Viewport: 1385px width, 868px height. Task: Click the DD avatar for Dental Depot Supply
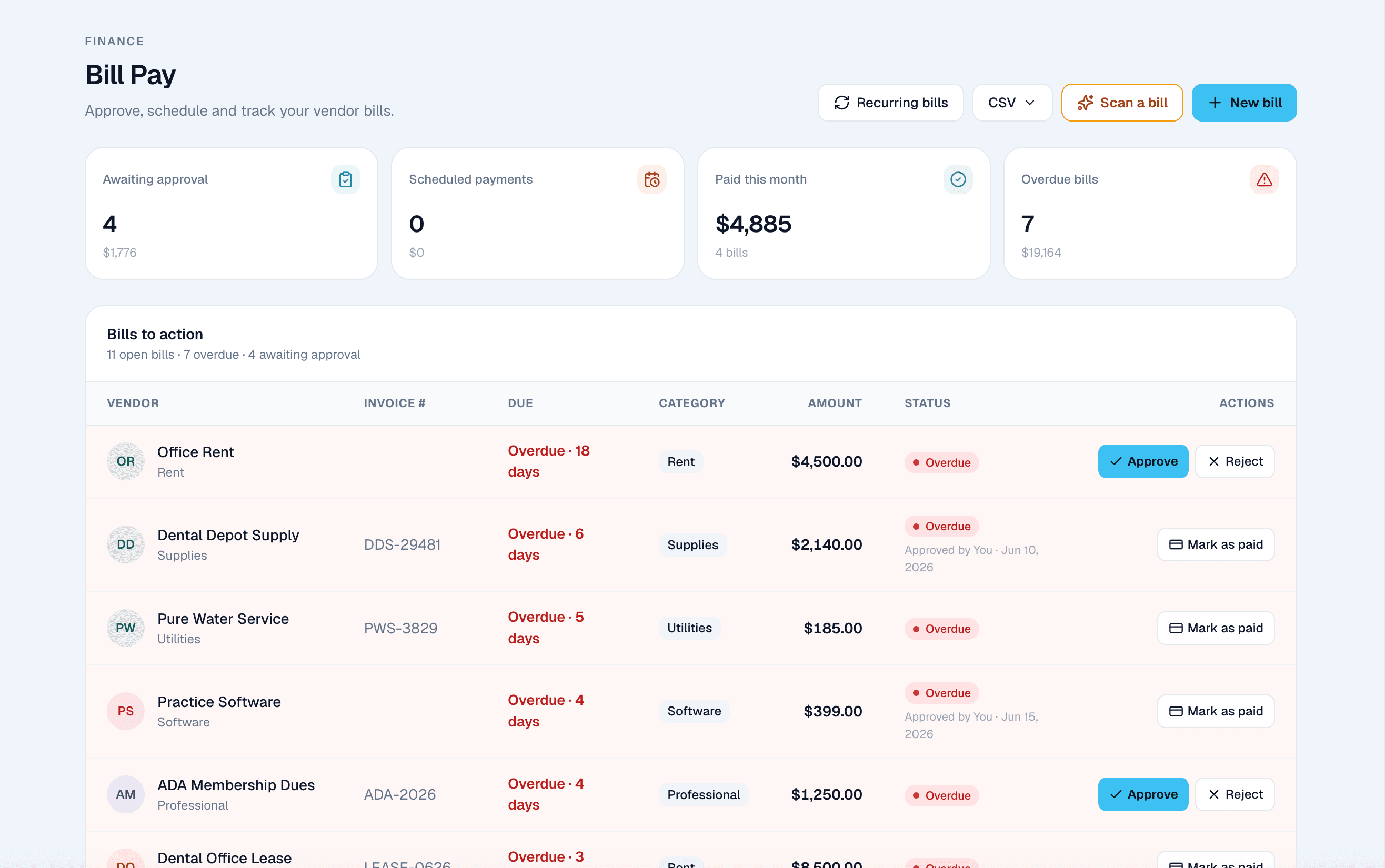pos(126,544)
